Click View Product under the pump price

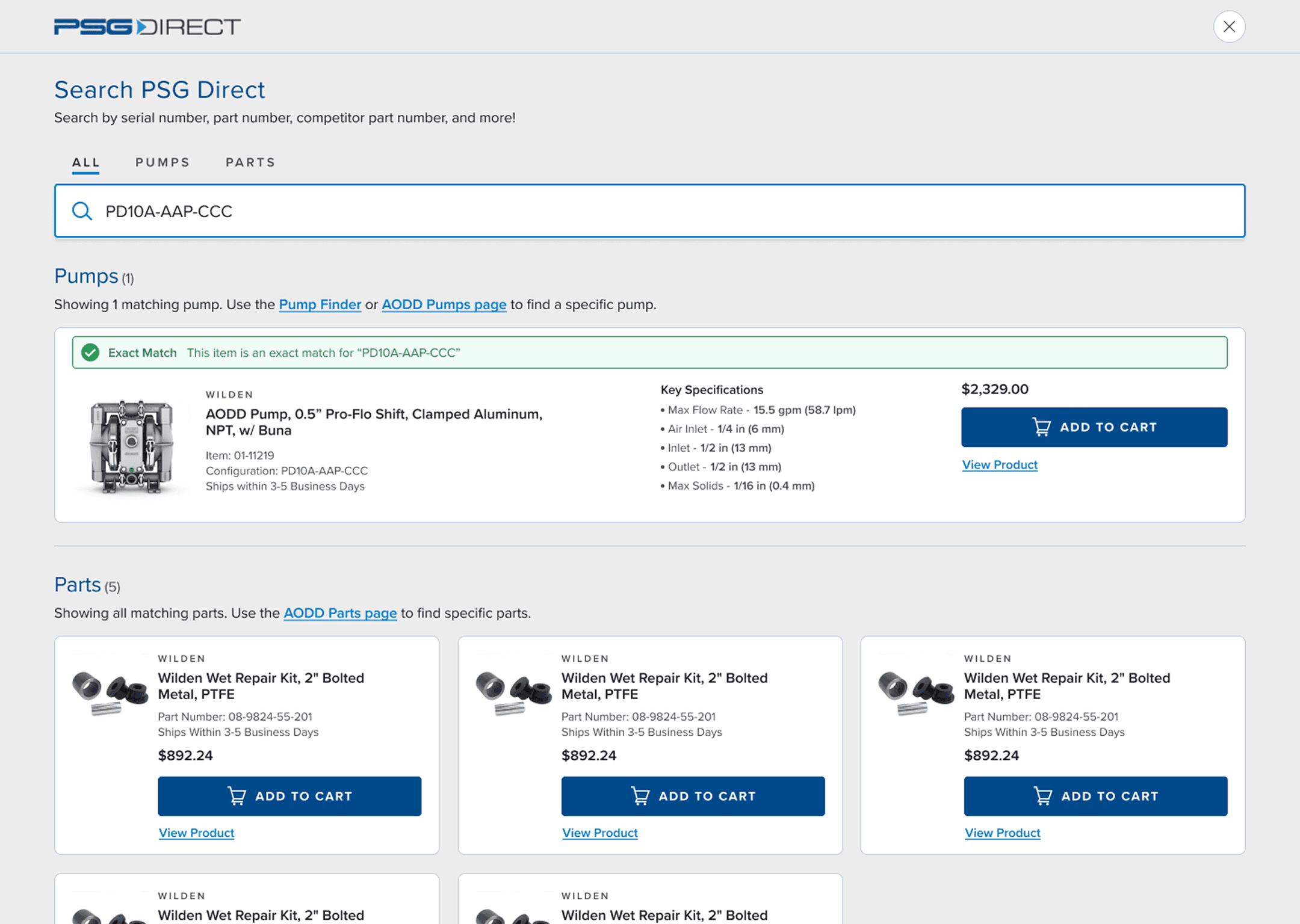[1000, 465]
